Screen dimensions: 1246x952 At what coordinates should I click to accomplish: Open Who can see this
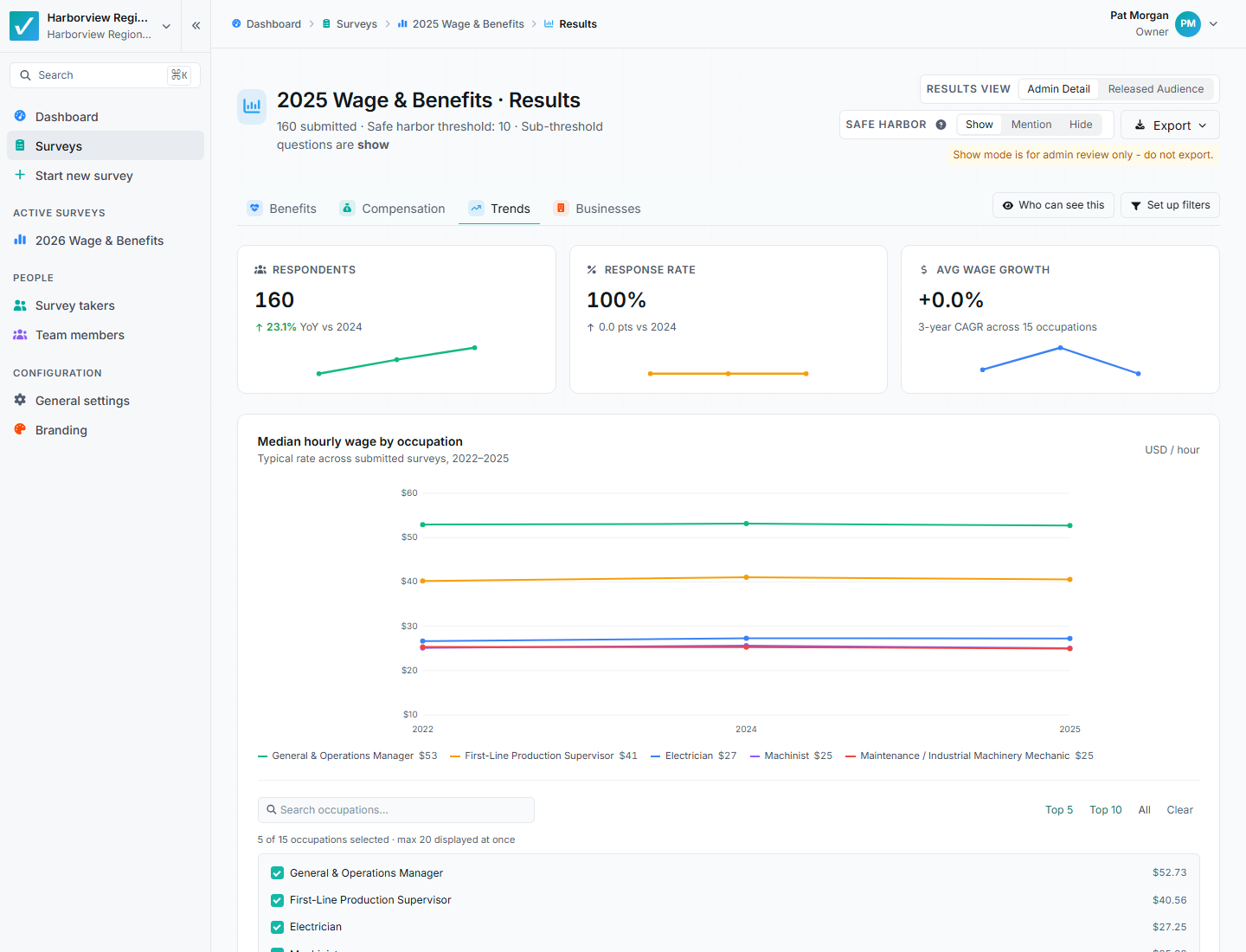tap(1053, 205)
